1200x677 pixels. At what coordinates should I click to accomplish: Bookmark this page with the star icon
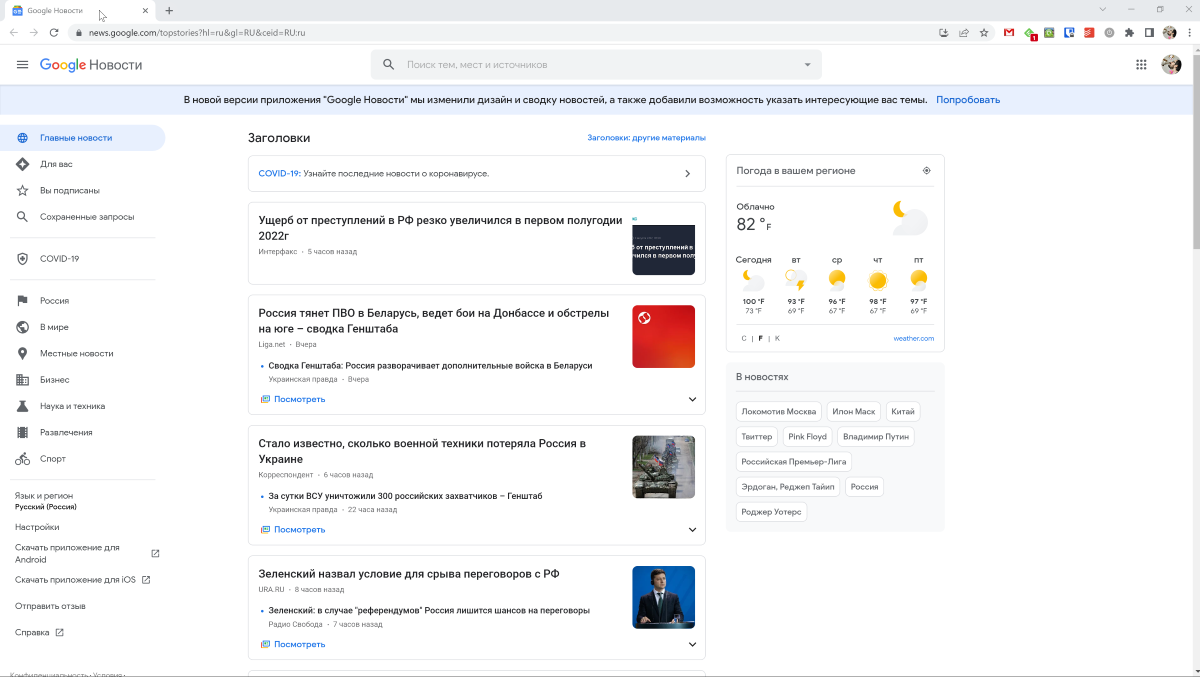point(984,33)
